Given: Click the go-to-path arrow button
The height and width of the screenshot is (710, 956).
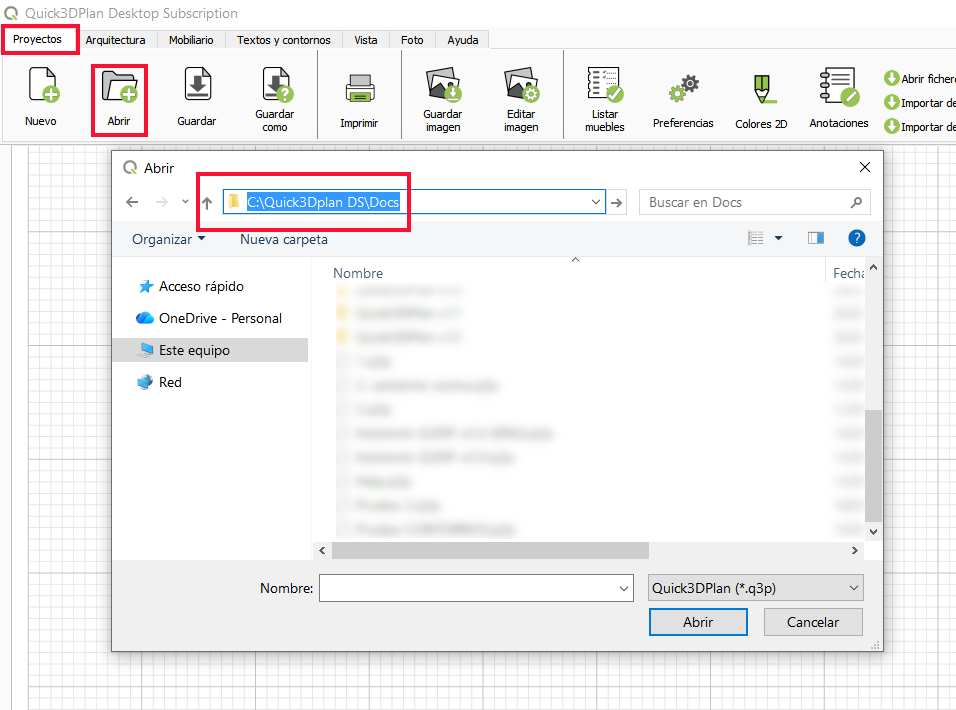Looking at the screenshot, I should (617, 202).
